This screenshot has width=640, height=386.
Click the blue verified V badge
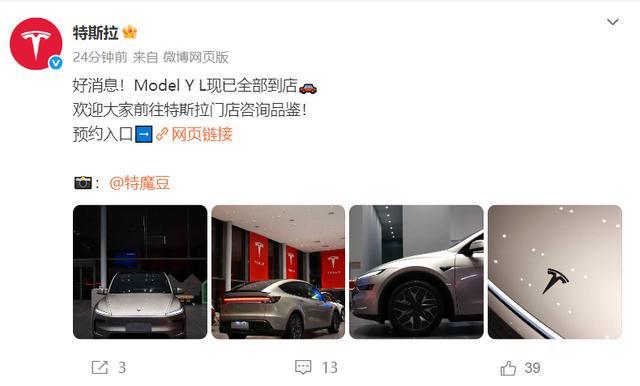[56, 63]
